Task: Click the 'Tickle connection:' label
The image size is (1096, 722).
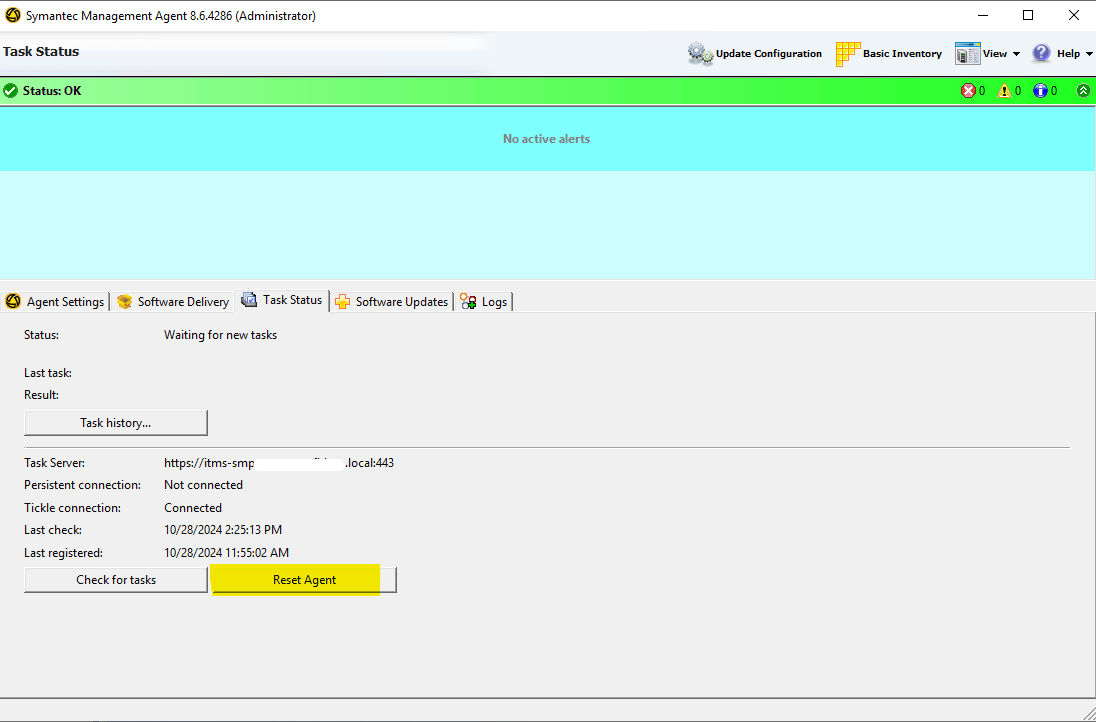Action: 72,508
